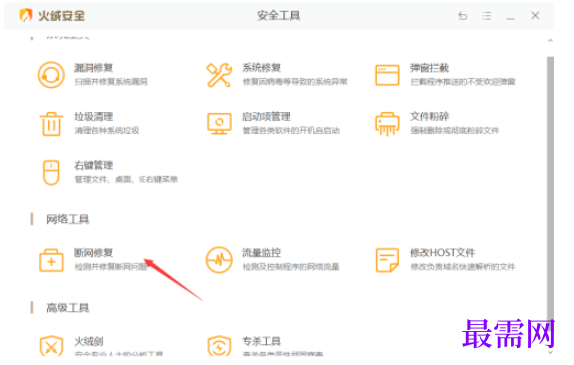Click the scrollbar down arrow
574x365 pixels.
click(550, 352)
